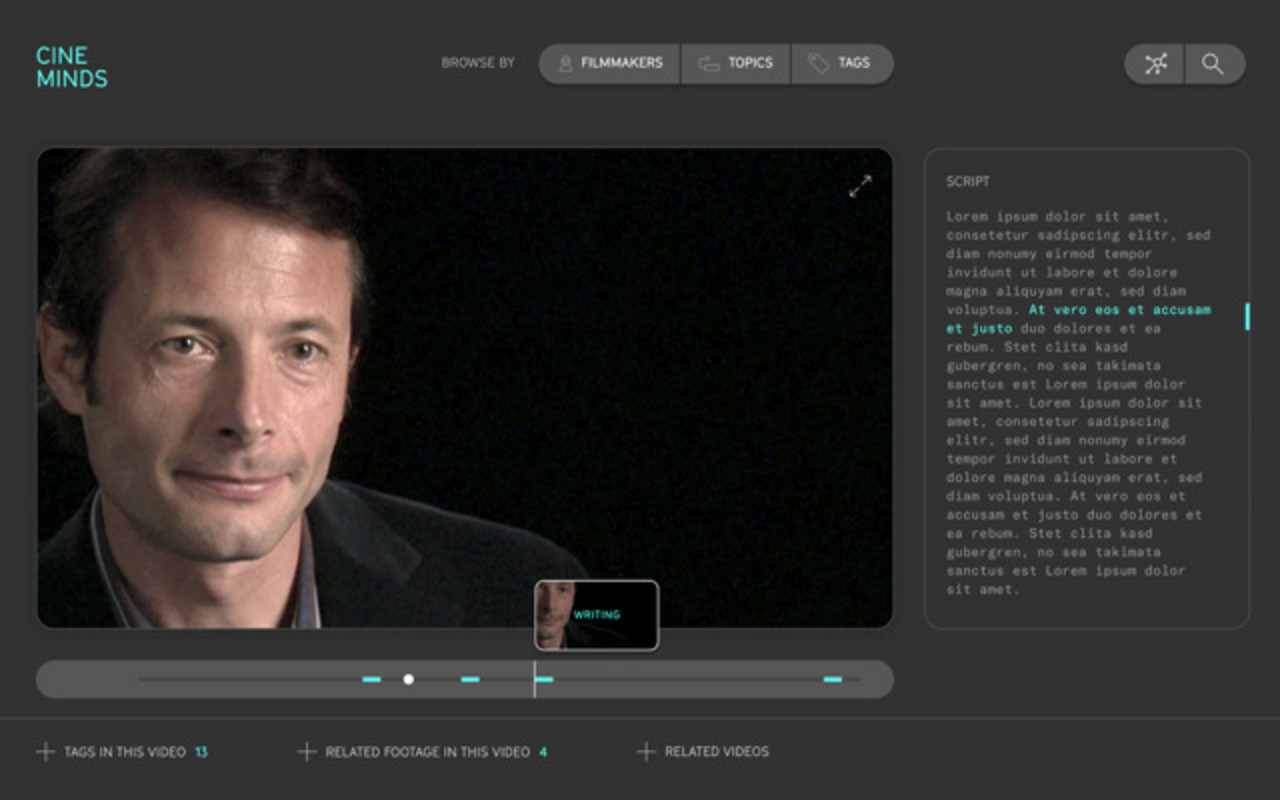The width and height of the screenshot is (1280, 800).
Task: Expand video to fullscreen with arrows icon
Action: [860, 187]
